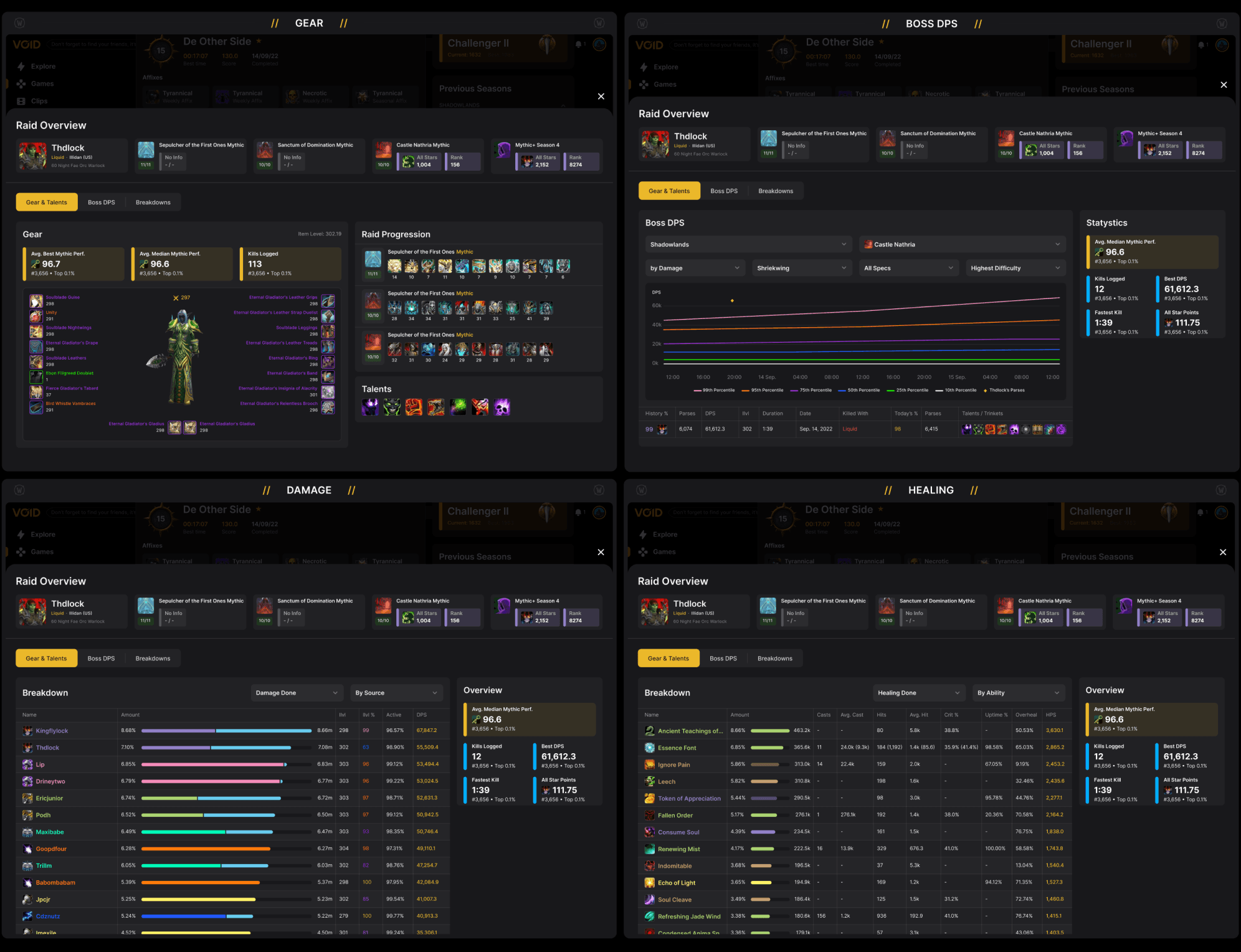Select Boss DPS tab in BOSS DPS panel

pos(724,191)
